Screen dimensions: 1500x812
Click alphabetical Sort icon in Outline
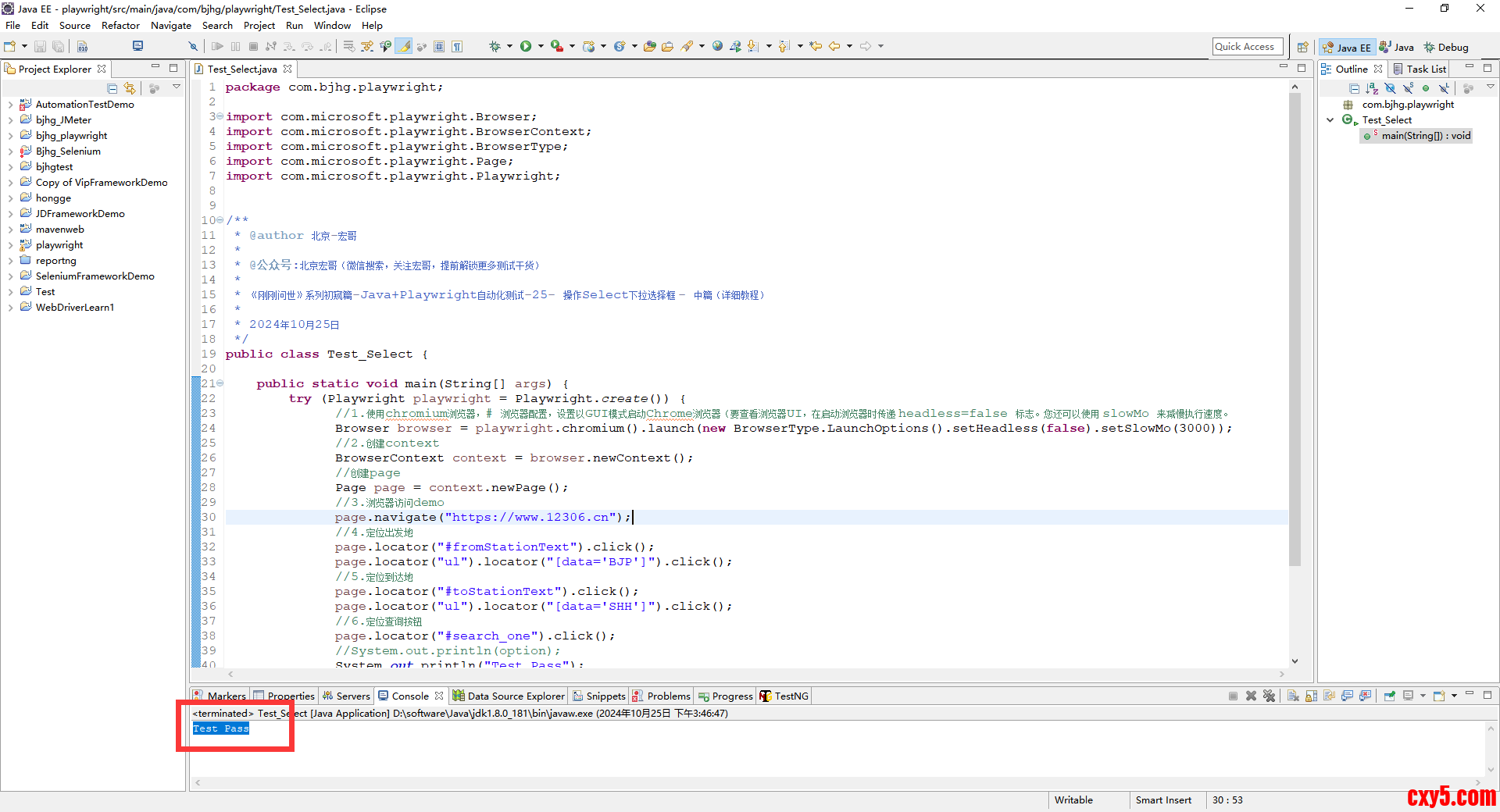[x=1372, y=88]
